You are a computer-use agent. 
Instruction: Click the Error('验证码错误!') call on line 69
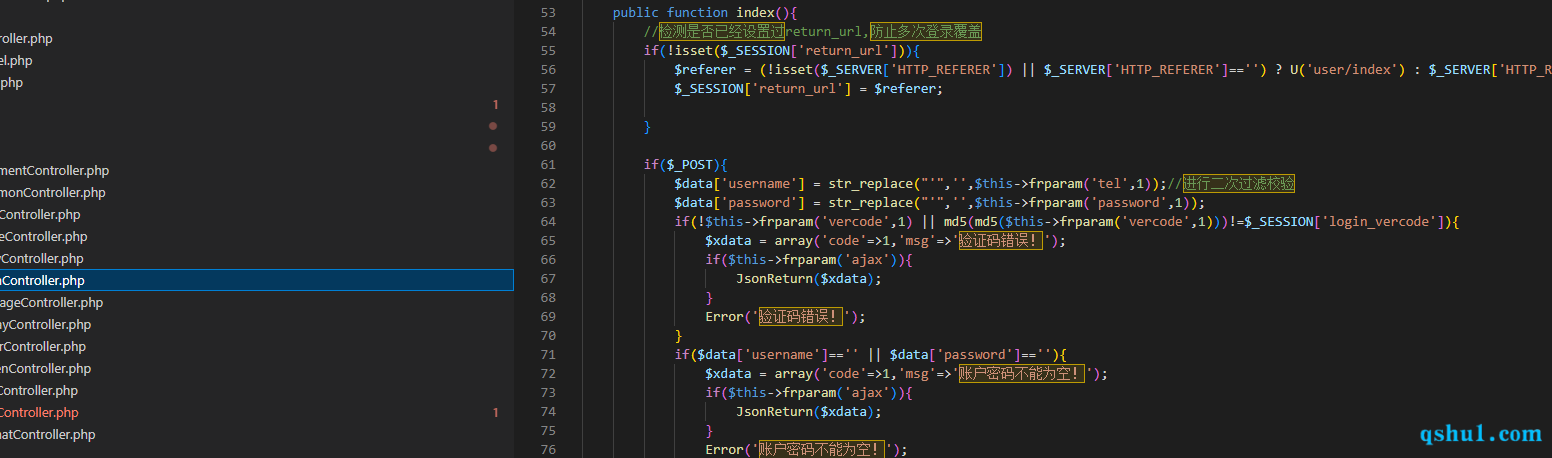coord(785,317)
